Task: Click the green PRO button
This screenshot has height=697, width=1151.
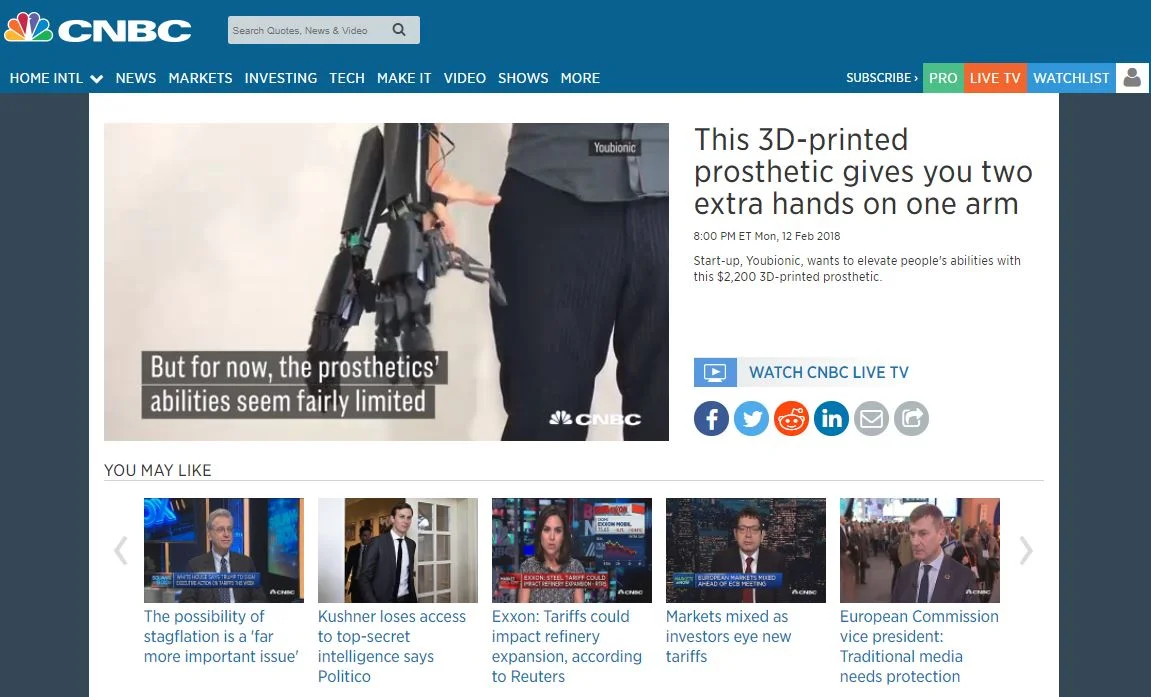Action: coord(943,78)
